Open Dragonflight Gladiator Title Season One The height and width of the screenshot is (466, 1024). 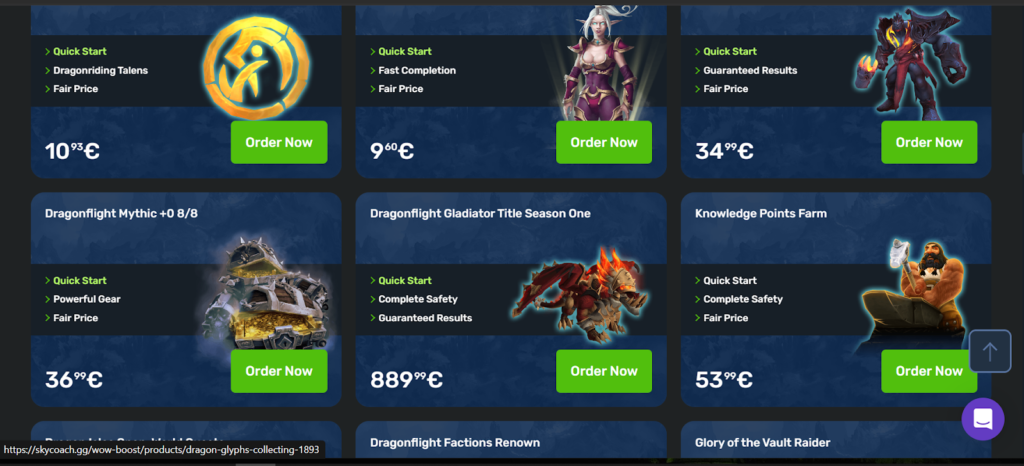click(x=480, y=213)
